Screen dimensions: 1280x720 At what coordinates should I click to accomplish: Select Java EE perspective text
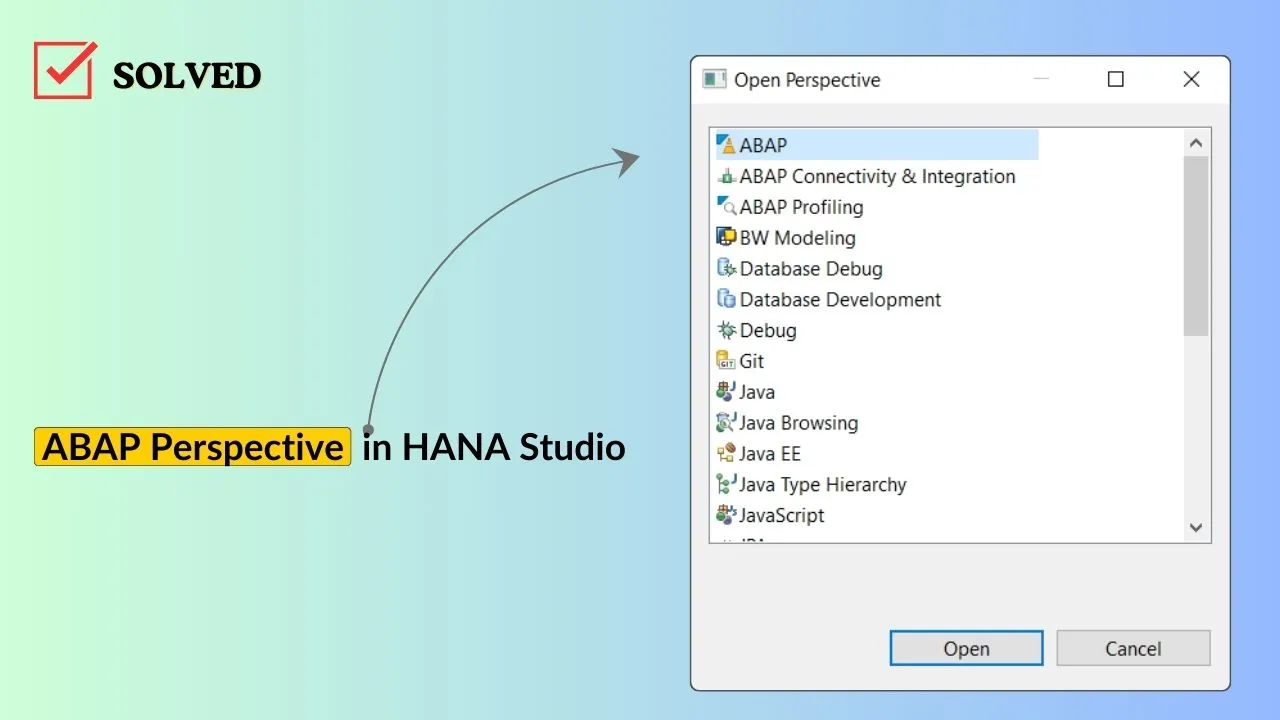pos(770,454)
